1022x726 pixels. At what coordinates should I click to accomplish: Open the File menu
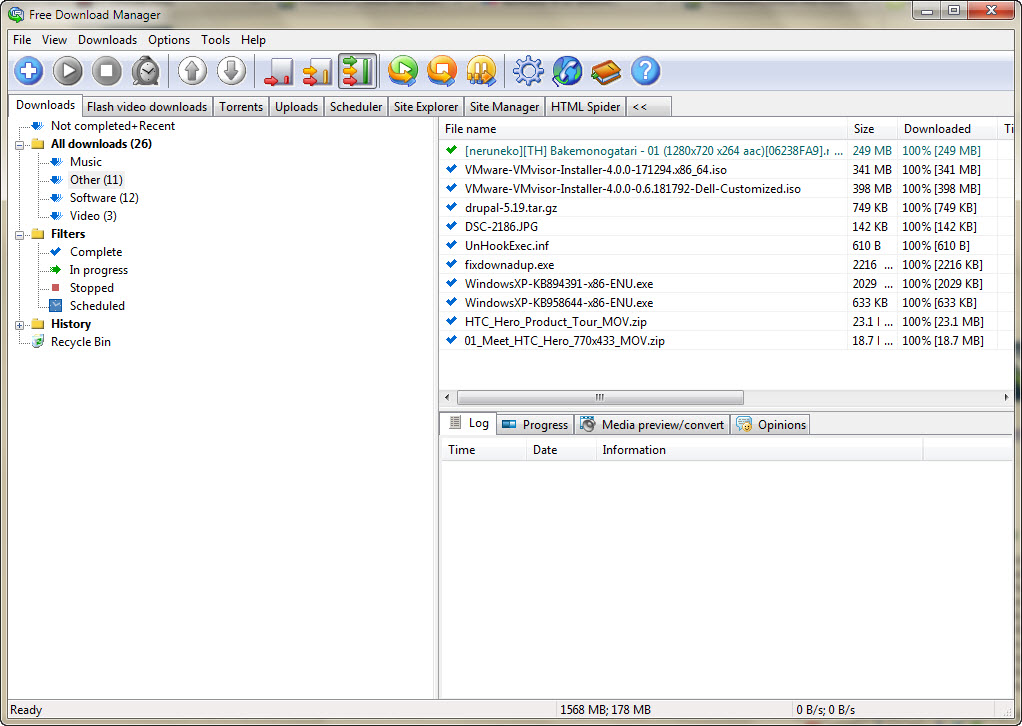tap(22, 40)
